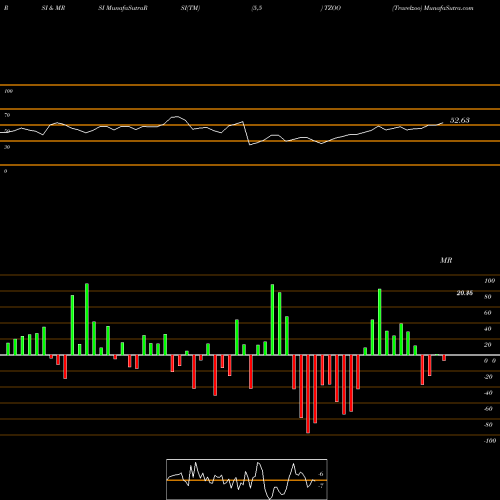500x500 pixels.
Task: Click the 70 level label on RSI axis
Action: click(7, 115)
